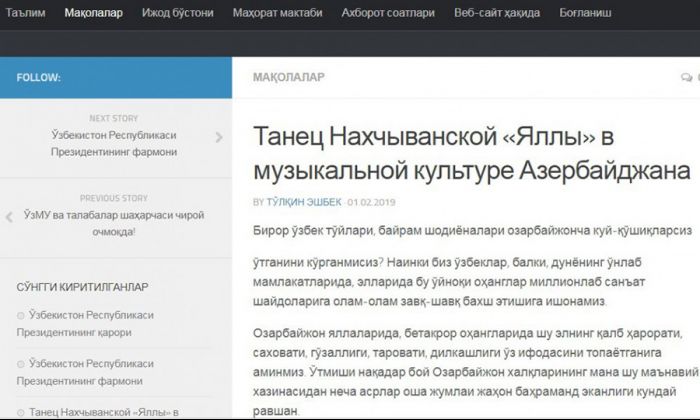Click bullet icon beside Президентининг қарори

(x=21, y=316)
